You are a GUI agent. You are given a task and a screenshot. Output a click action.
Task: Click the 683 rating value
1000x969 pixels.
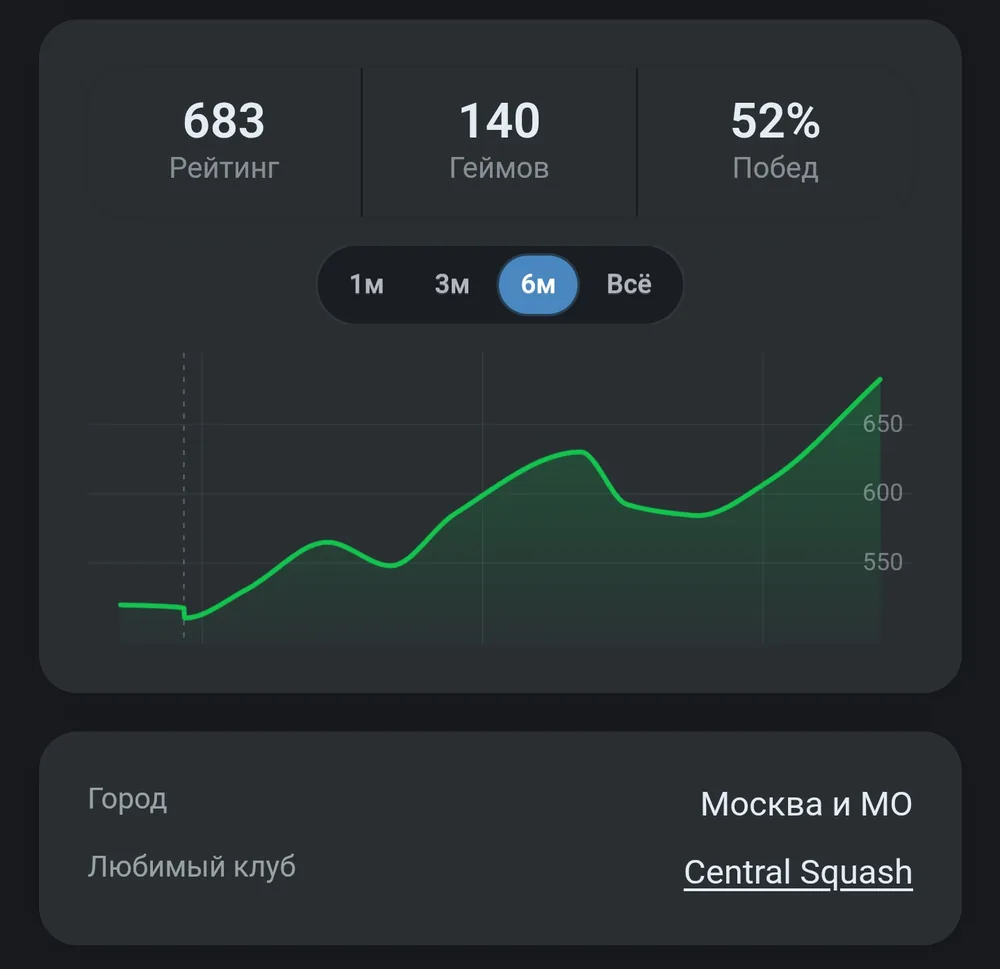pos(224,121)
